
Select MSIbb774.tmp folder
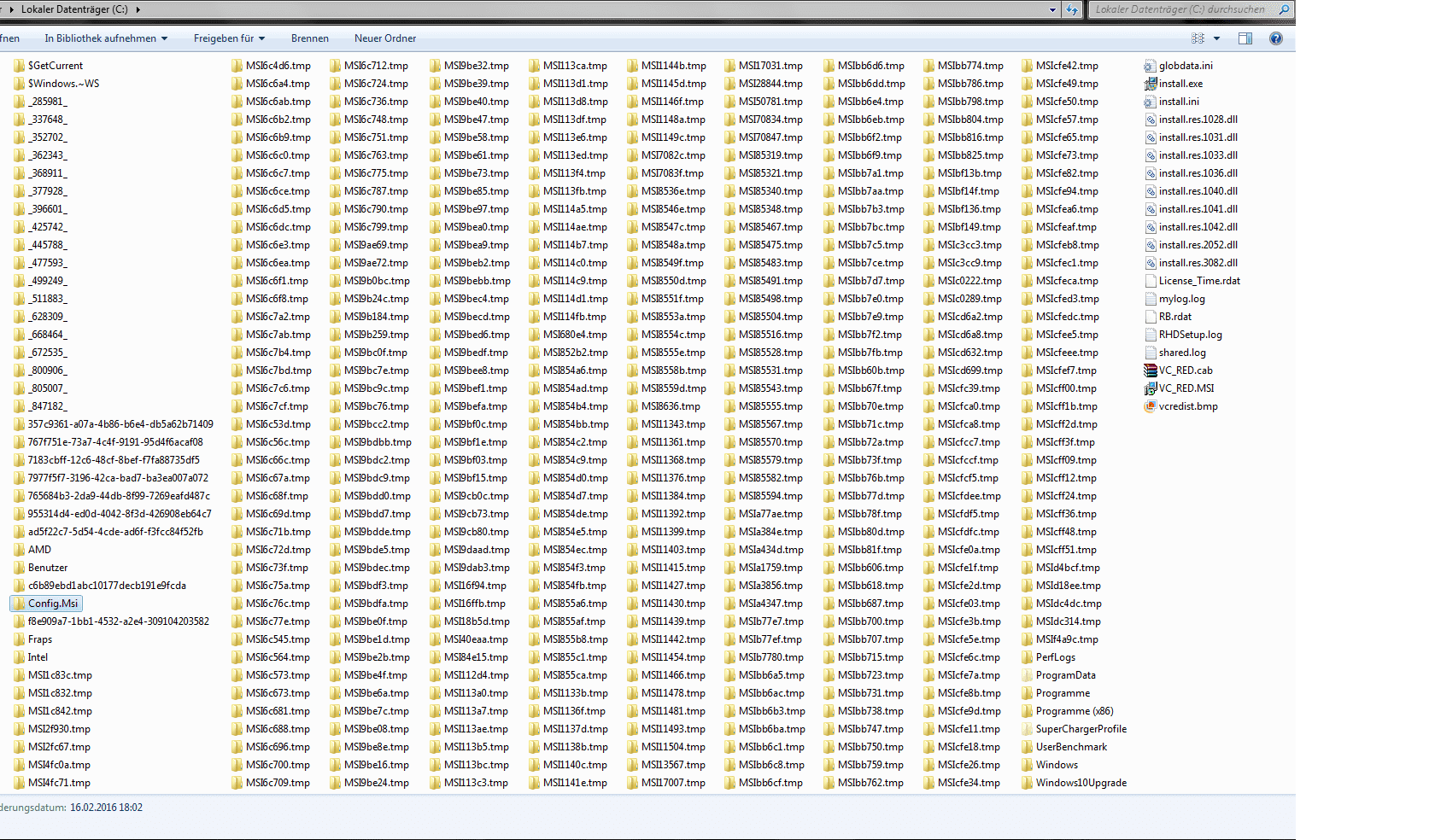[x=963, y=66]
